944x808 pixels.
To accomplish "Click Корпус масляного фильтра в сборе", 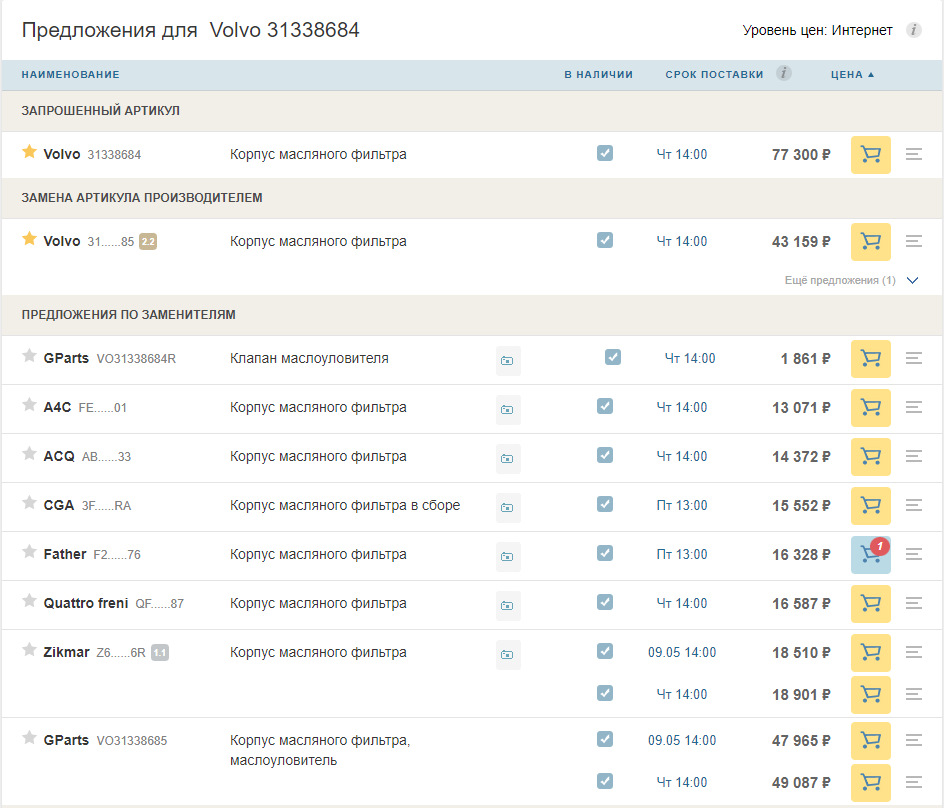I will 345,506.
